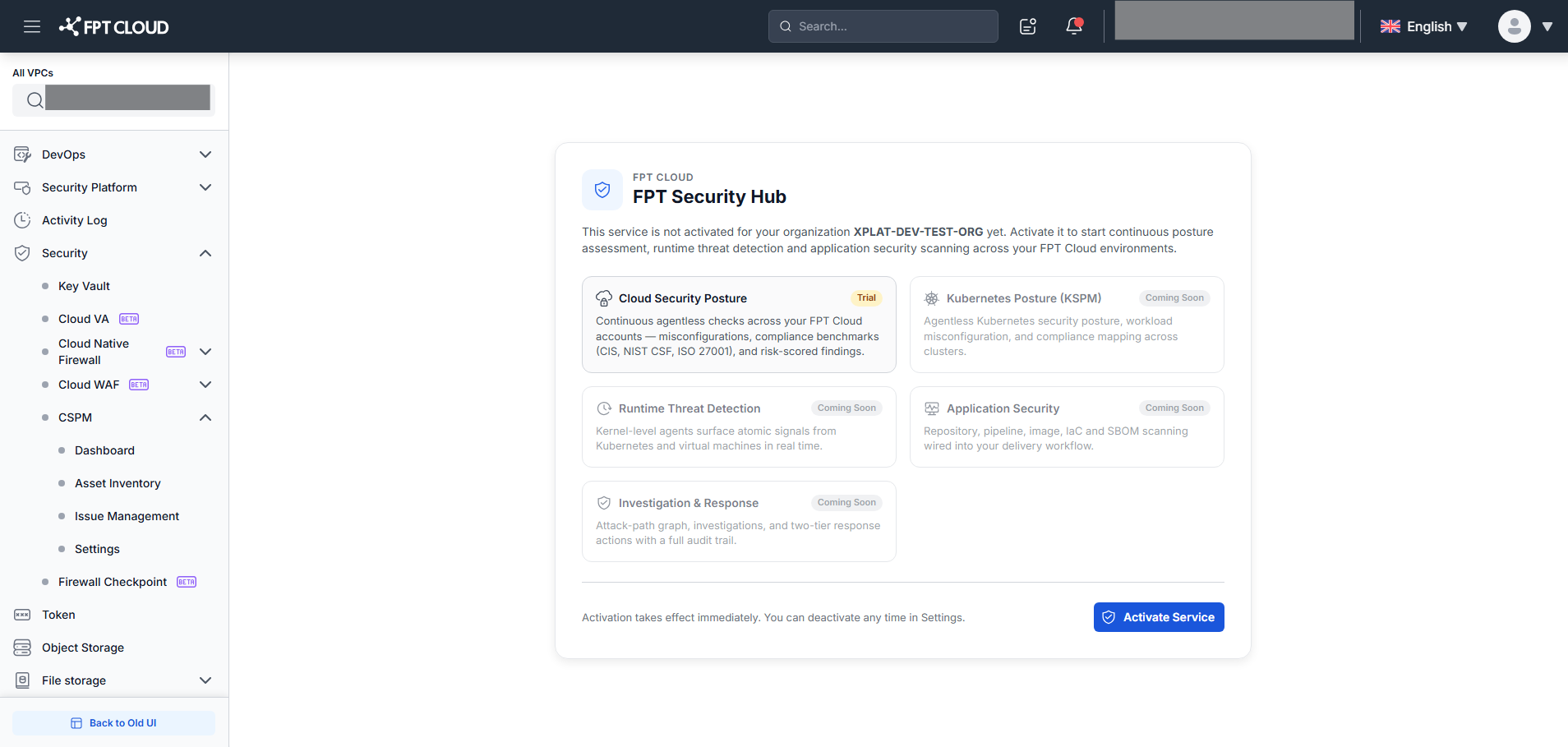Open the Object Storage menu item
This screenshot has height=747, width=1568.
pos(83,648)
